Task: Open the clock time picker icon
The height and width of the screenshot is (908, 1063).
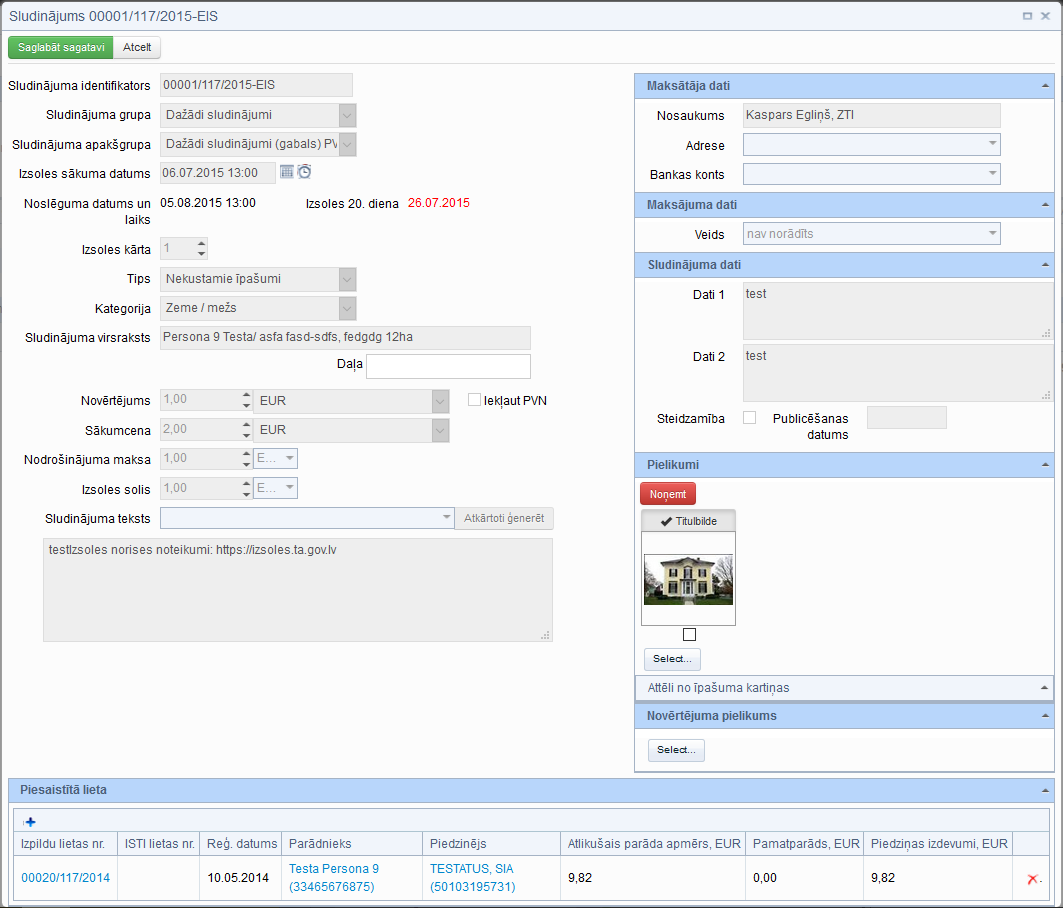Action: tap(305, 172)
